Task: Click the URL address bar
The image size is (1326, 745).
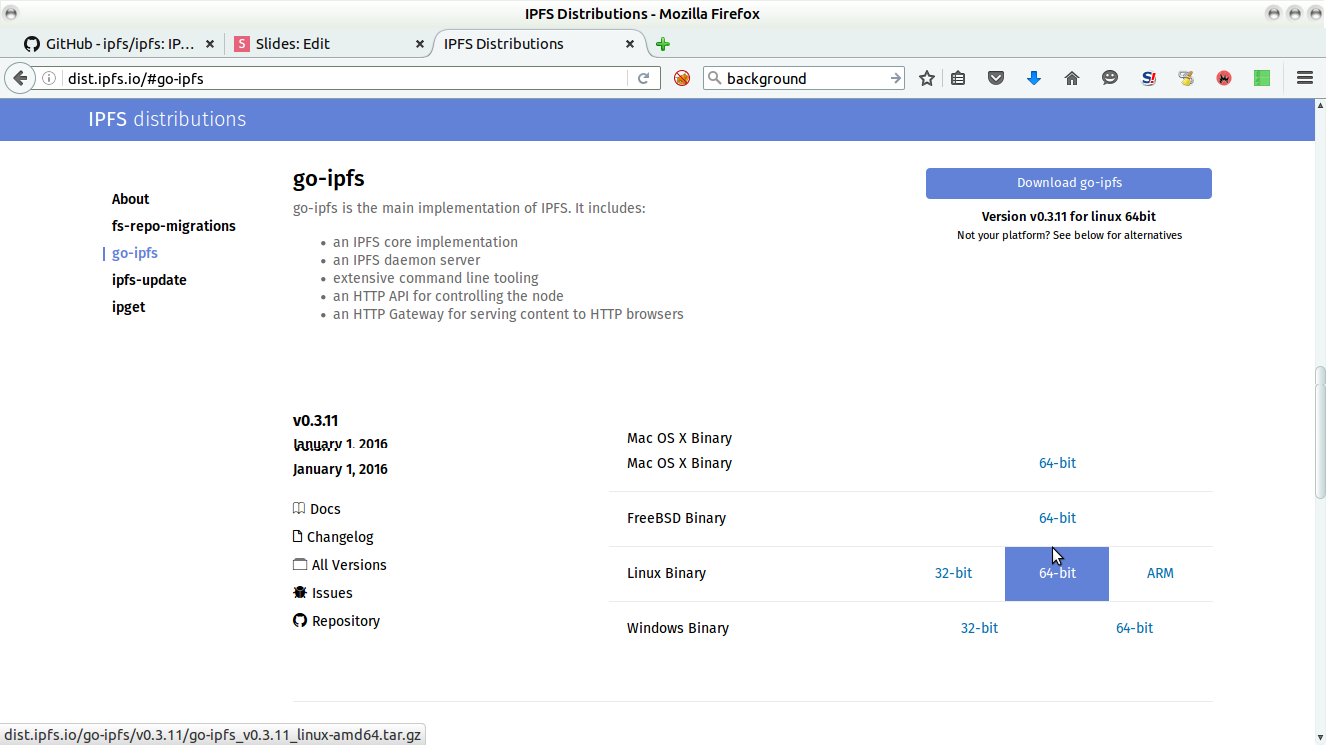Action: point(345,78)
